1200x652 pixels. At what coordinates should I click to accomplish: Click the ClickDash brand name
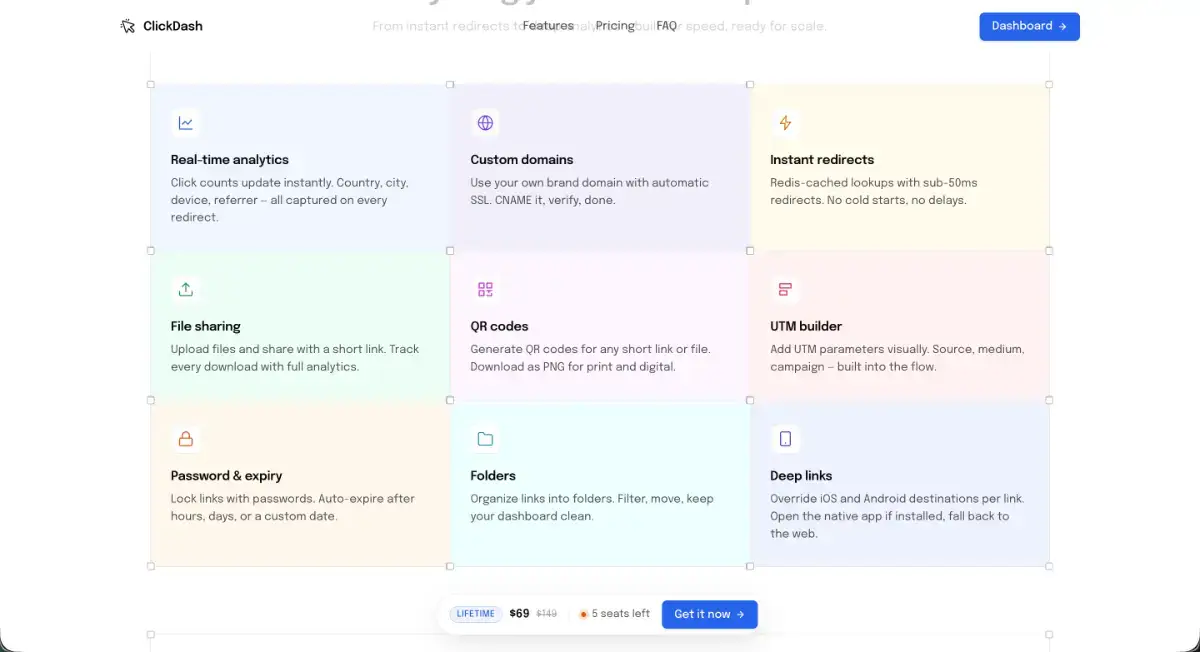point(173,26)
